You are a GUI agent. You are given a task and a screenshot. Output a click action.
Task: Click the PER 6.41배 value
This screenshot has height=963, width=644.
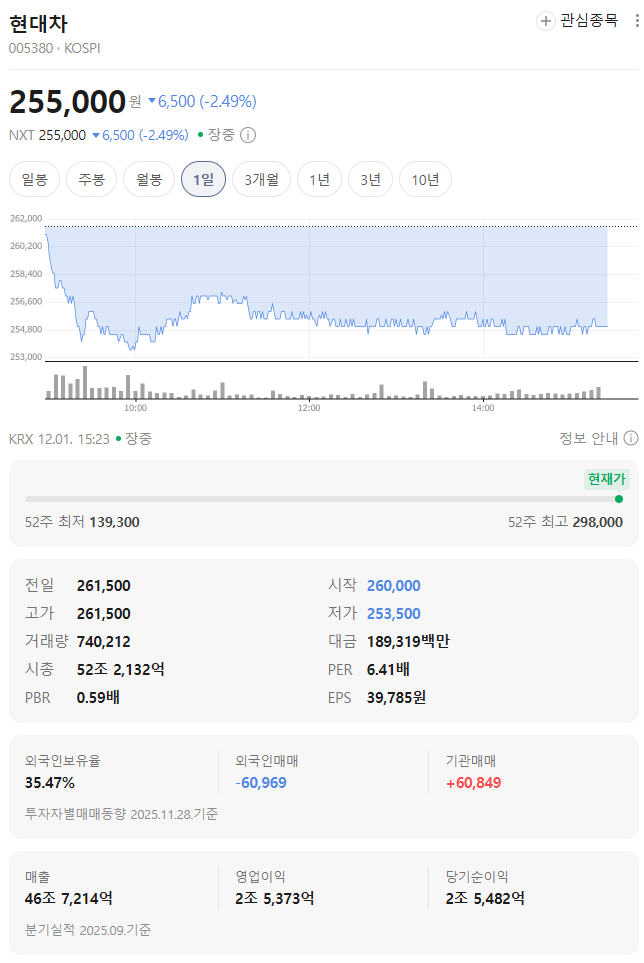tap(388, 669)
